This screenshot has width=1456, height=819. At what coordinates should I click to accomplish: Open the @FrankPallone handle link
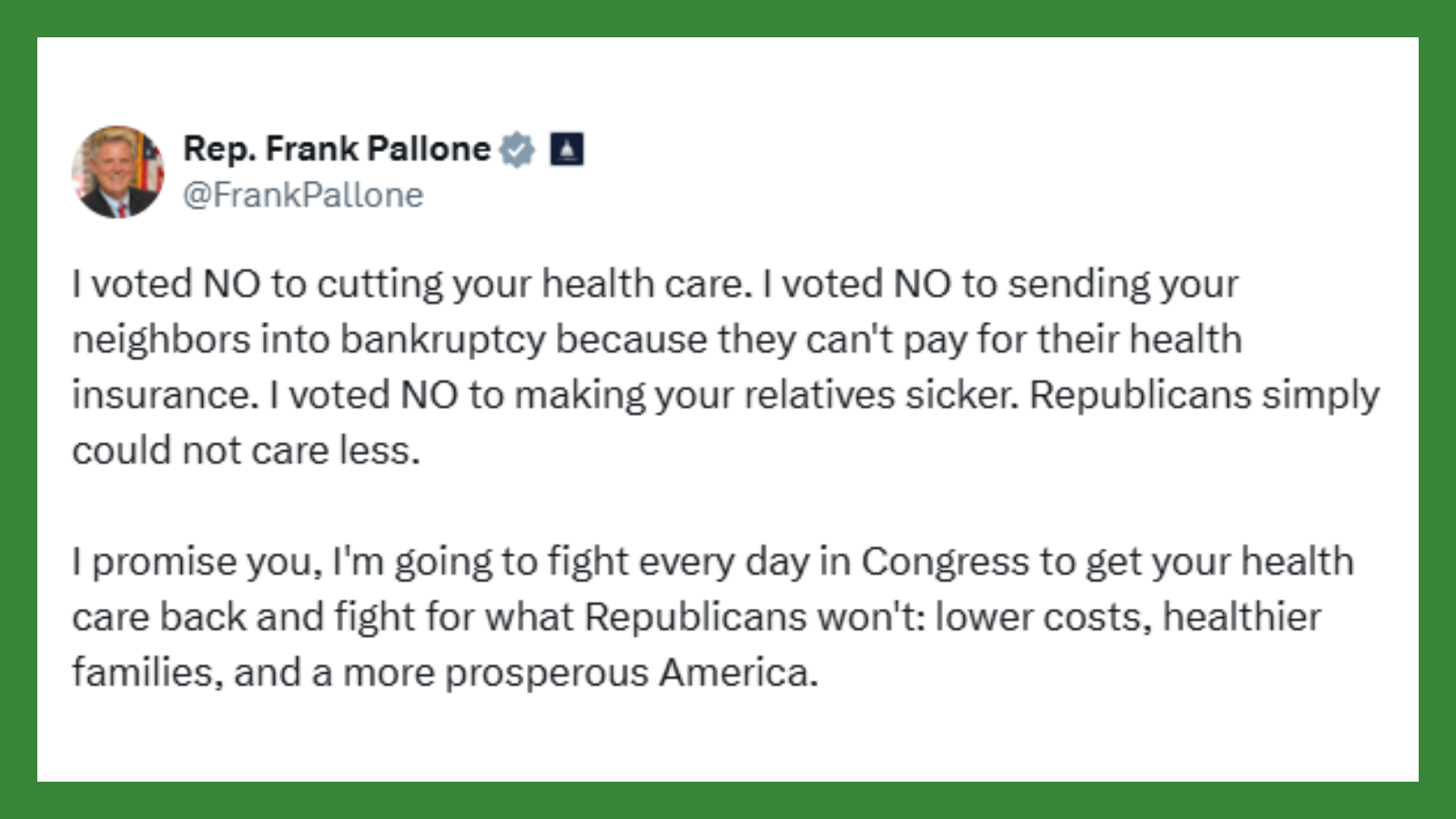(x=303, y=195)
